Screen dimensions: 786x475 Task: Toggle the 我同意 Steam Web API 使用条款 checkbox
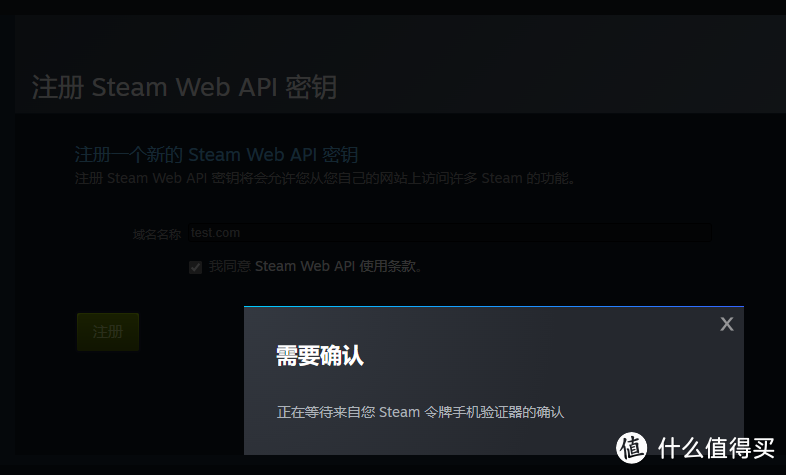(195, 267)
